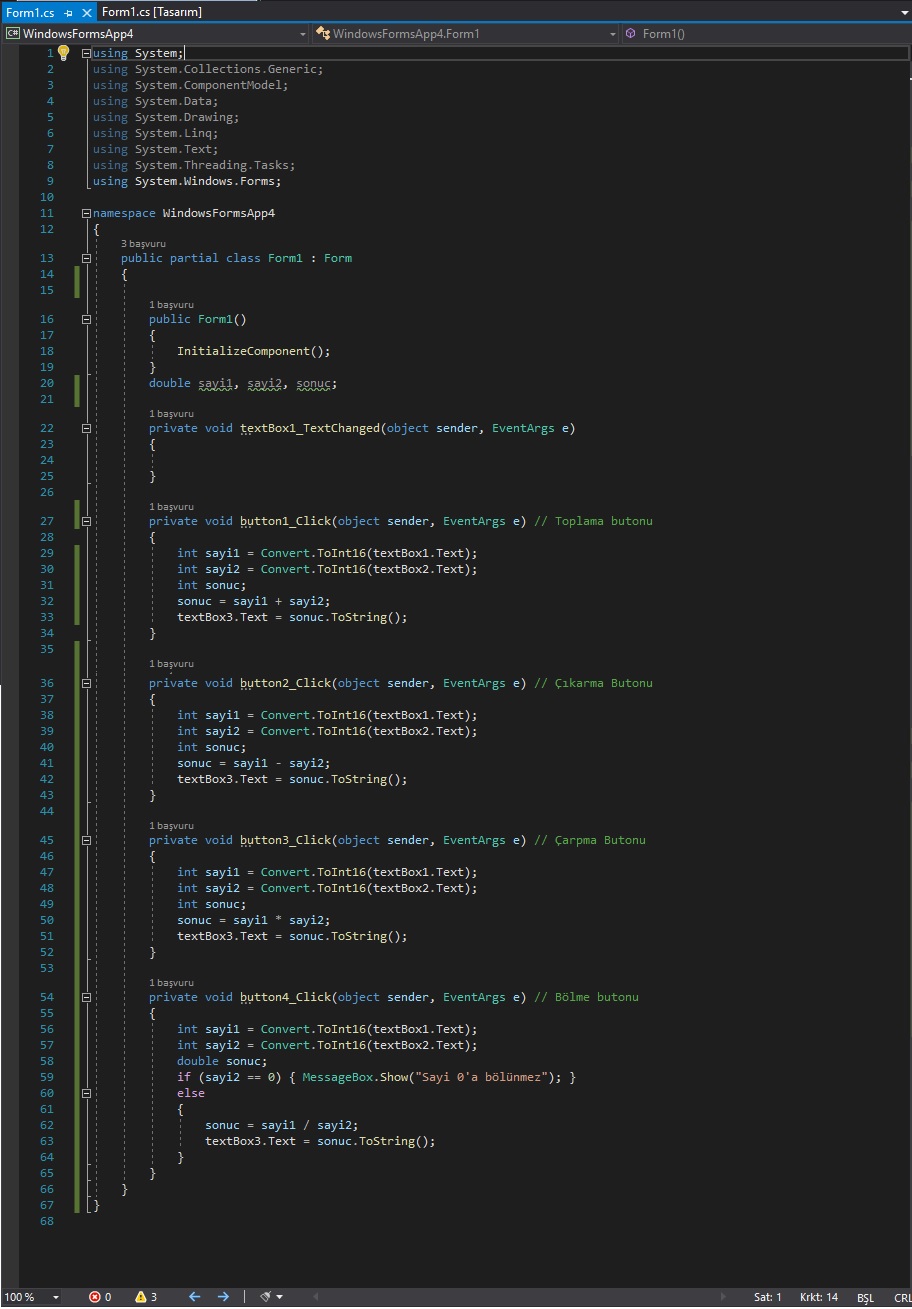The image size is (912, 1309).
Task: Click the lightbulb quick actions icon
Action: (63, 53)
